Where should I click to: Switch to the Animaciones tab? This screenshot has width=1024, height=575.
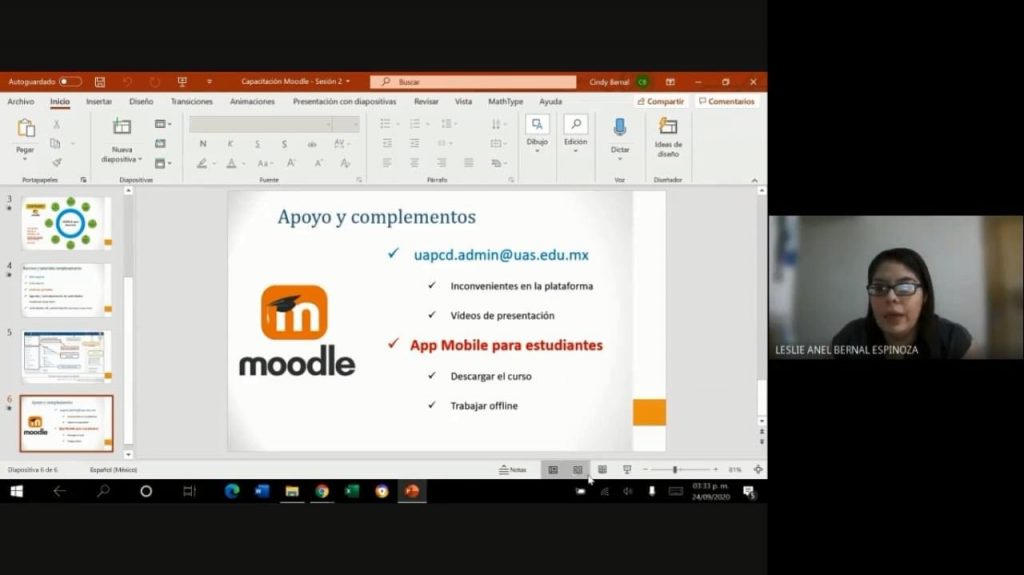252,101
